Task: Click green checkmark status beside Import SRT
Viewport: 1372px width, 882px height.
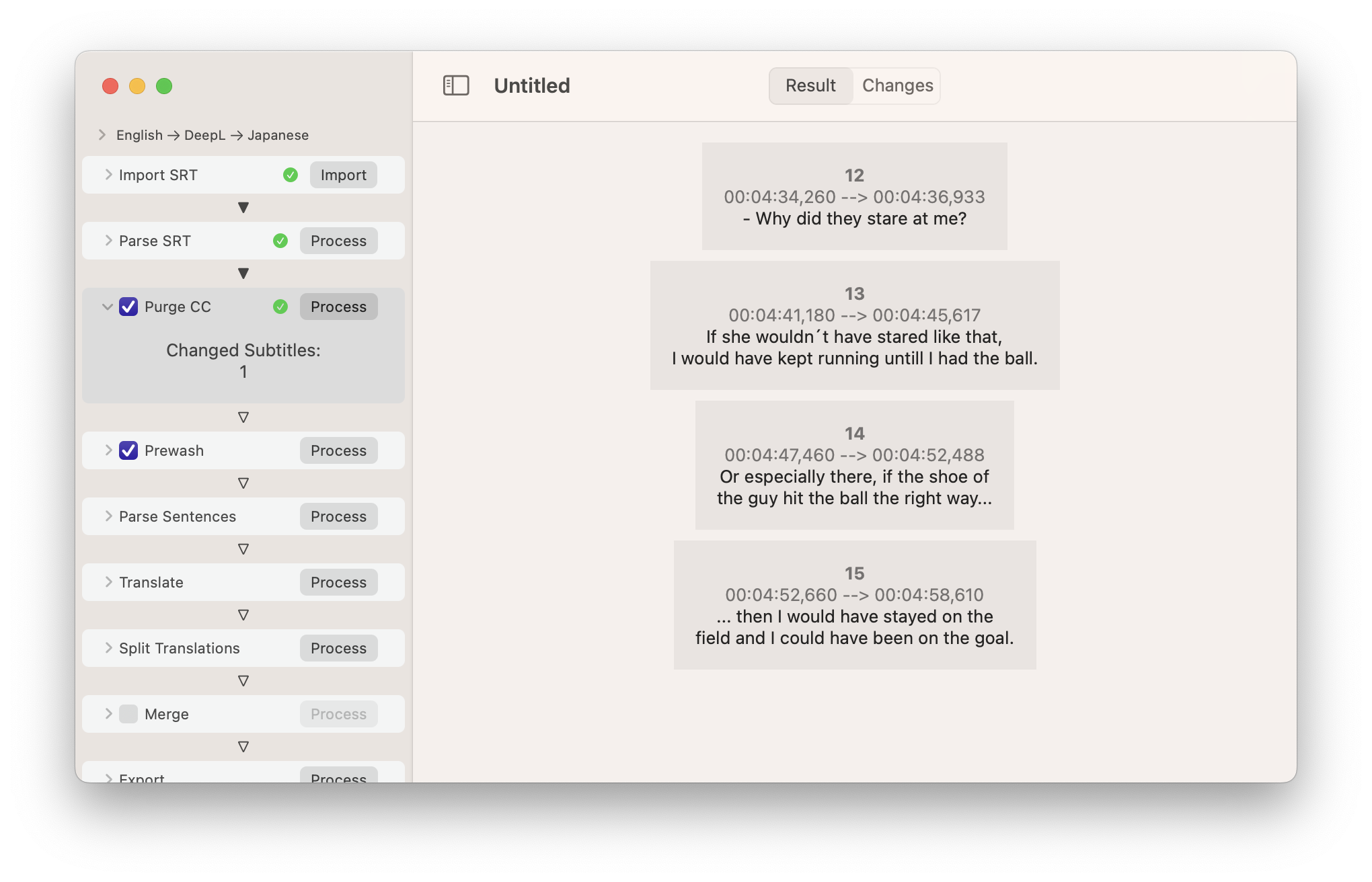Action: pyautogui.click(x=291, y=175)
